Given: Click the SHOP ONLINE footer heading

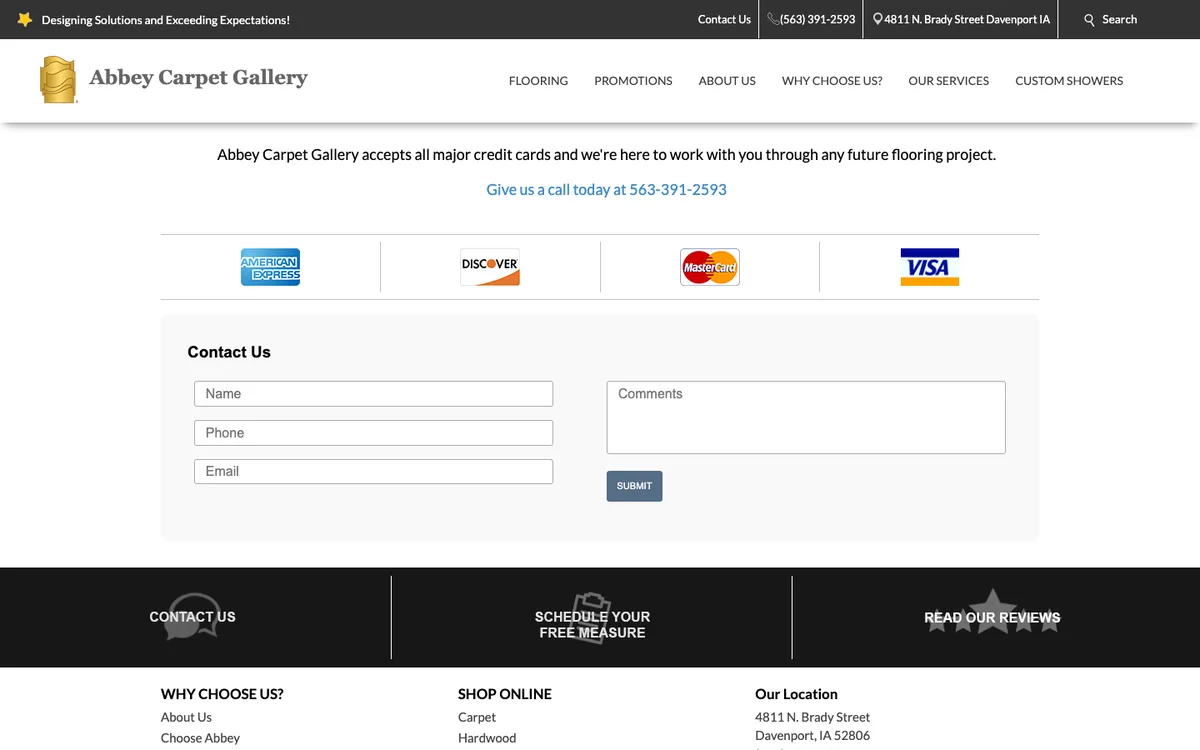Looking at the screenshot, I should 505,694.
